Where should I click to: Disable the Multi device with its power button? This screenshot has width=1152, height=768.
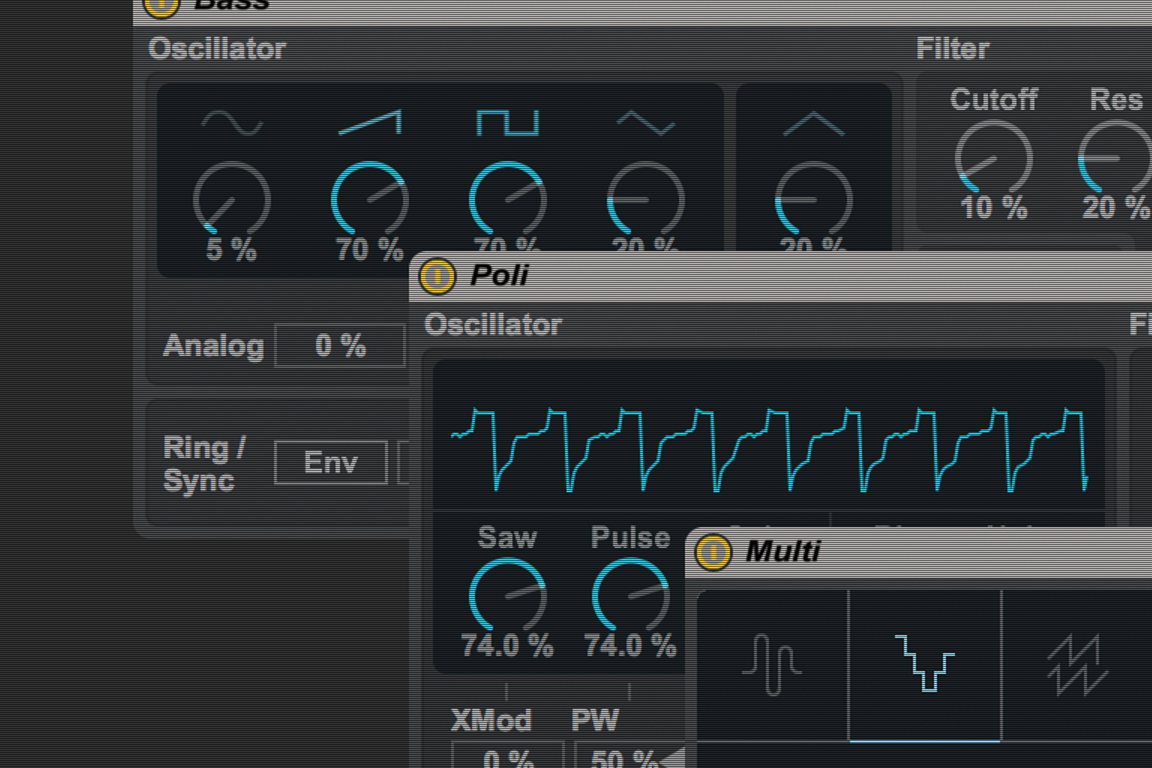click(x=713, y=552)
